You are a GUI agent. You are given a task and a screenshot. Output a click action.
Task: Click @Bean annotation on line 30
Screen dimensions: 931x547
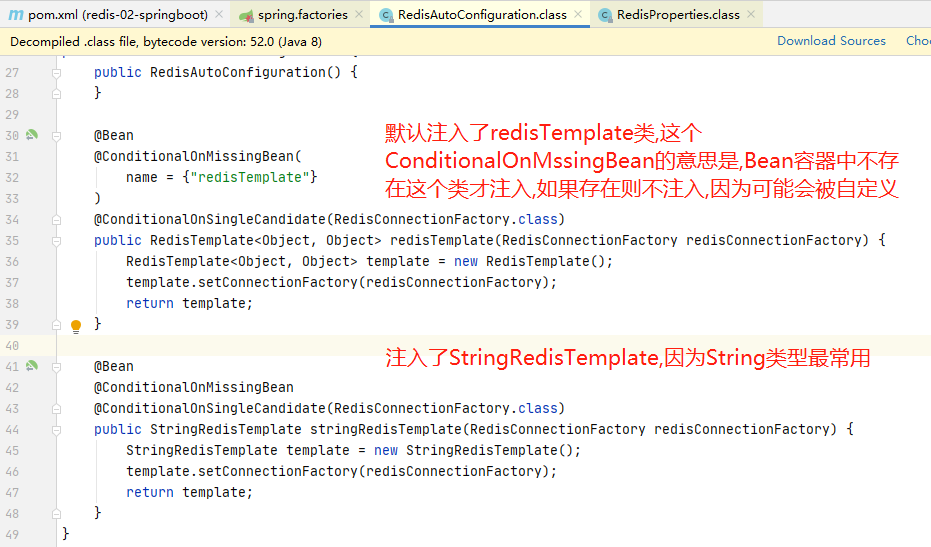(113, 135)
